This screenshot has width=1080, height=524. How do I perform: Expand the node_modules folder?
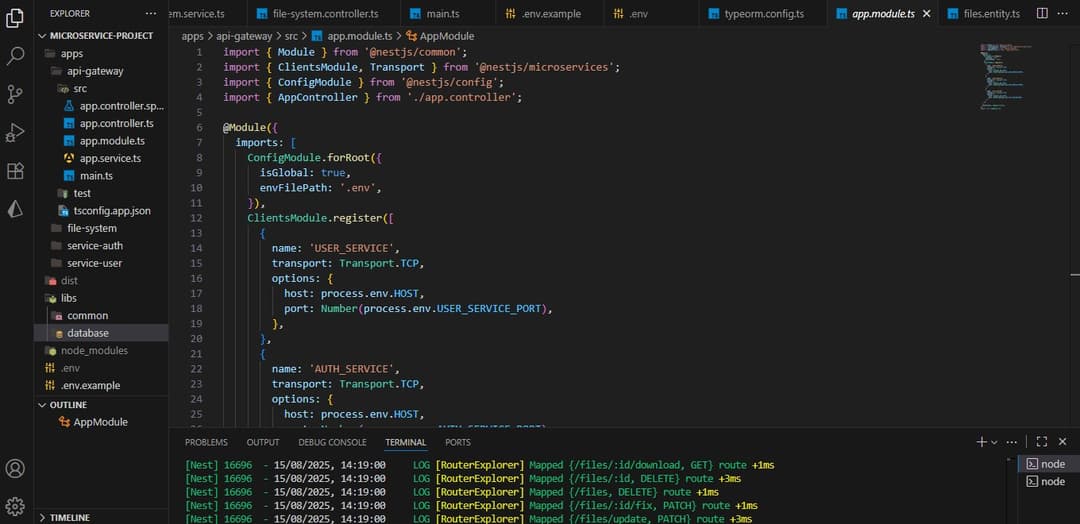pyautogui.click(x=101, y=350)
